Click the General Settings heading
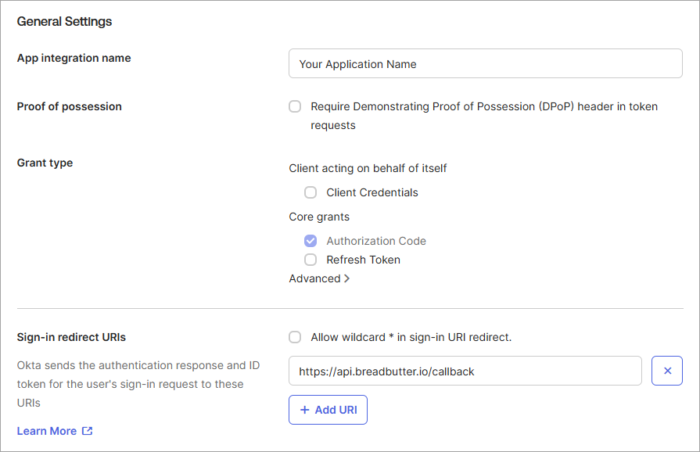Screen dimensions: 700x452 tap(65, 21)
